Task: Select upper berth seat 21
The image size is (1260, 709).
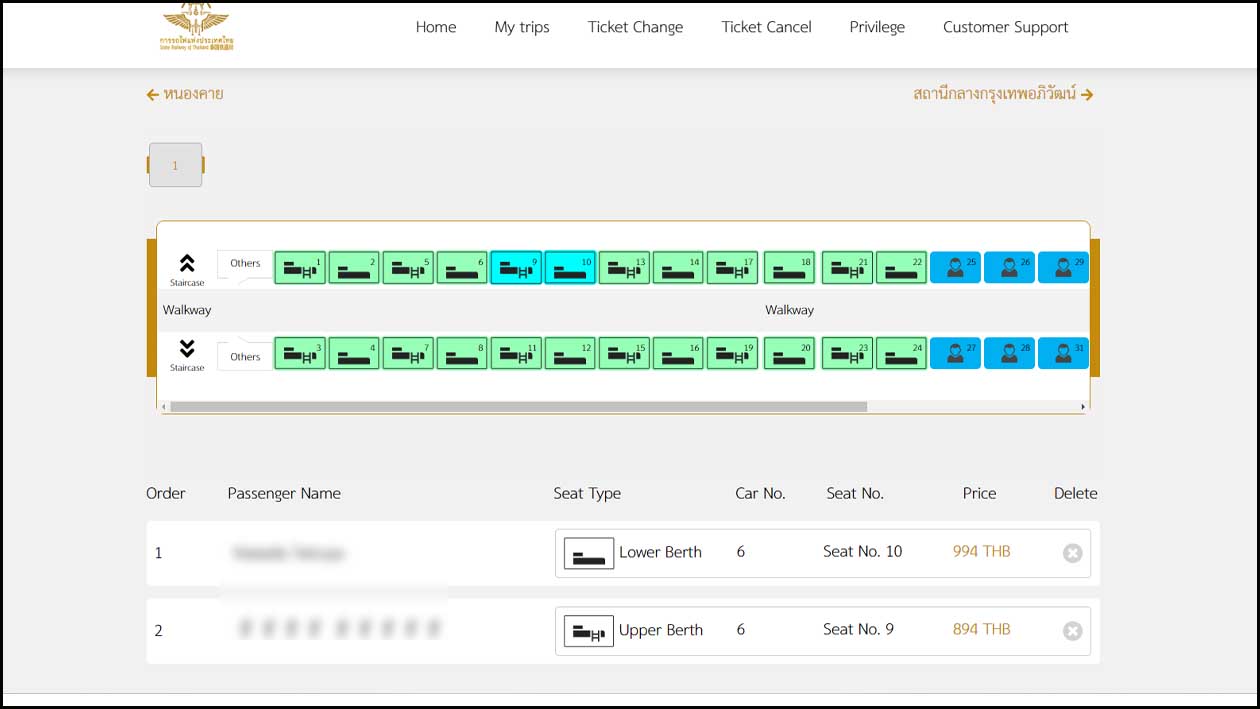Action: [x=847, y=268]
